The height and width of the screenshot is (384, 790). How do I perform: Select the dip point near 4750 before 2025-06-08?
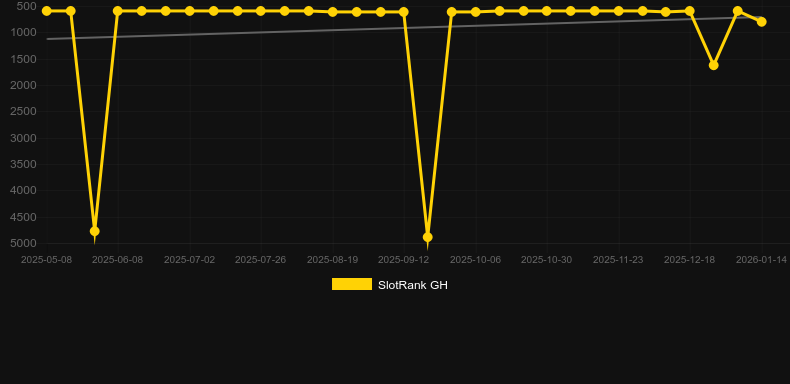[95, 231]
